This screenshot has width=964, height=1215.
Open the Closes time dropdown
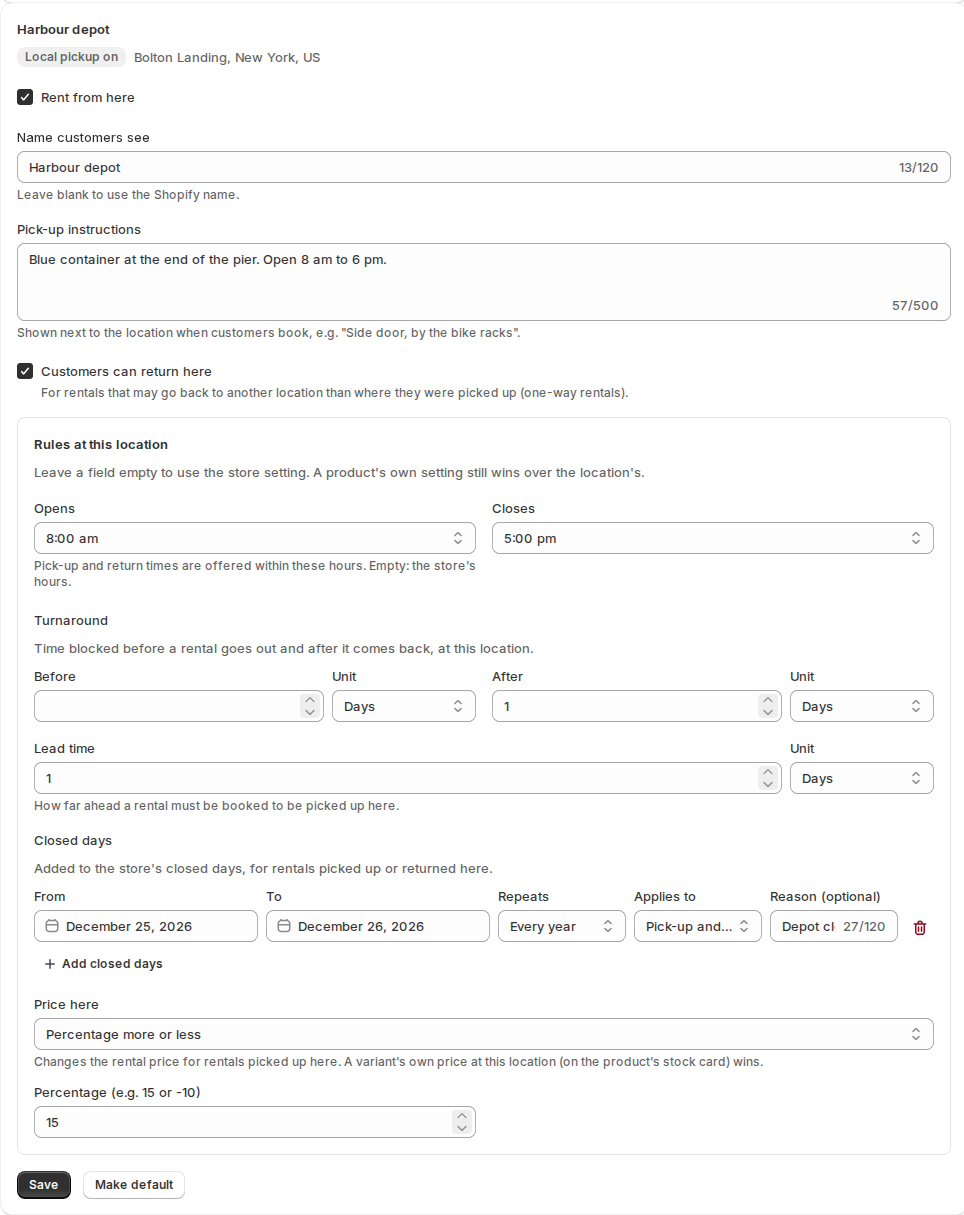713,538
